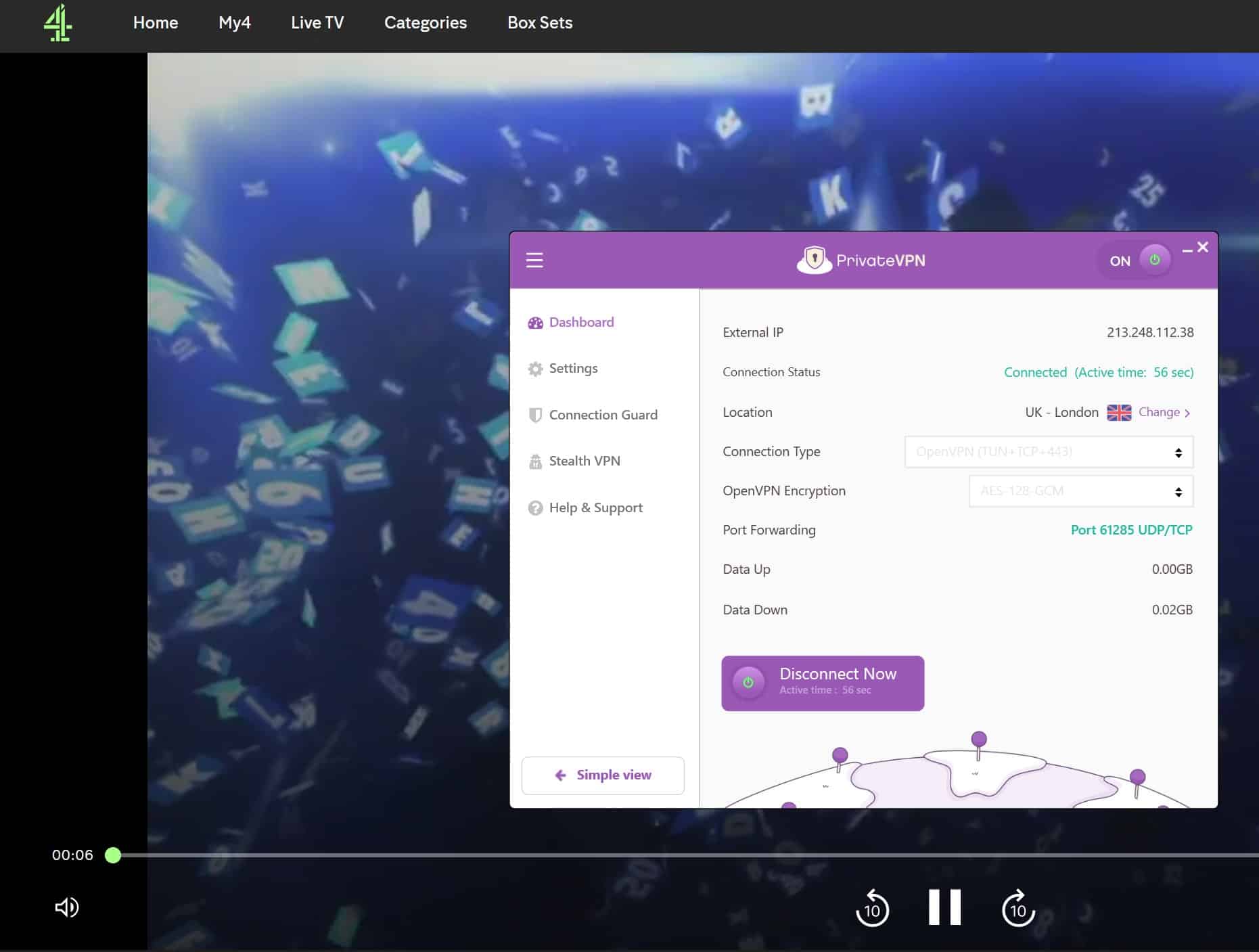1259x952 pixels.
Task: Switch to Simple view
Action: (603, 775)
